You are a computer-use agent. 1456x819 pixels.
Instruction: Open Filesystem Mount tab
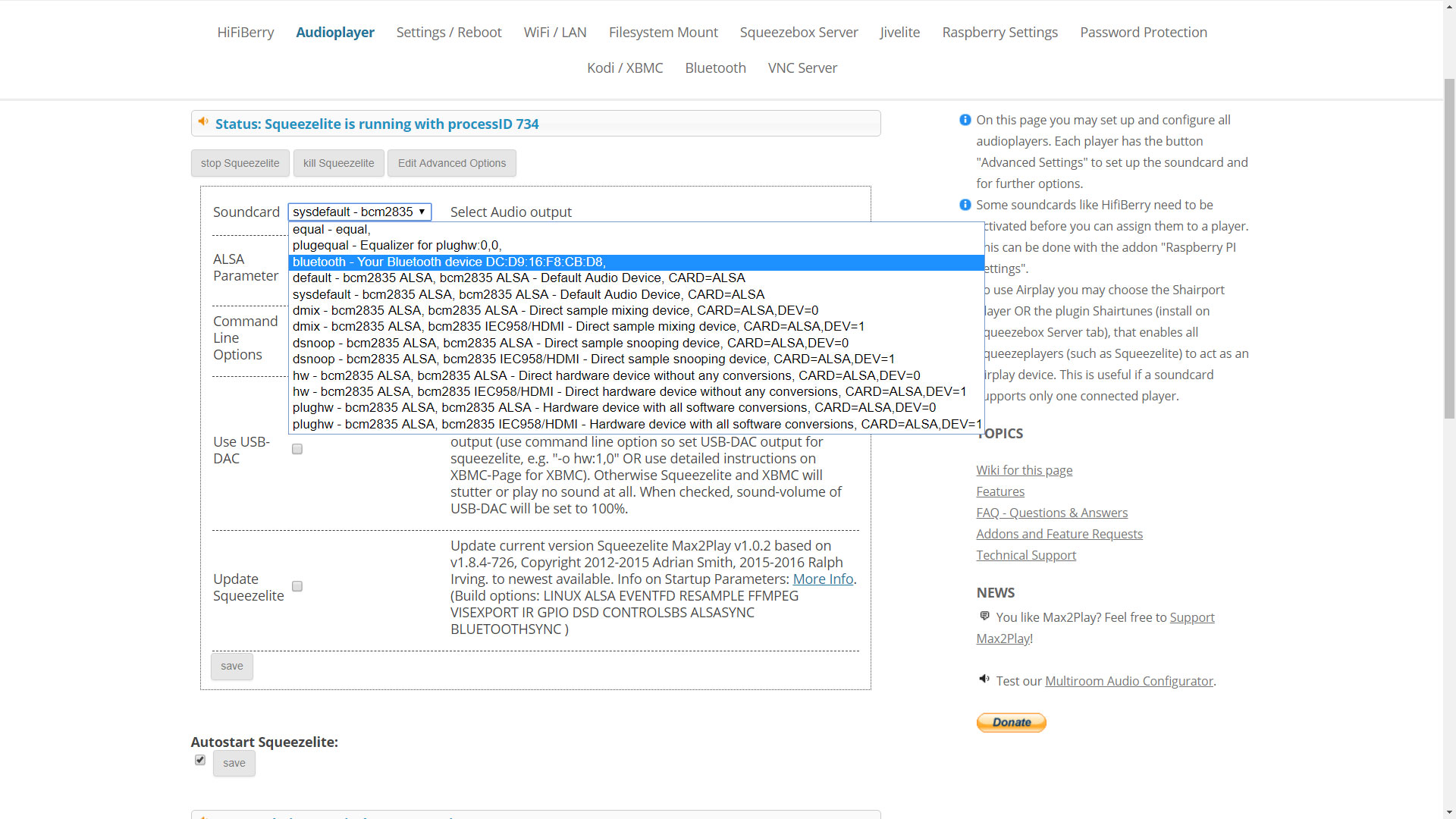point(664,33)
